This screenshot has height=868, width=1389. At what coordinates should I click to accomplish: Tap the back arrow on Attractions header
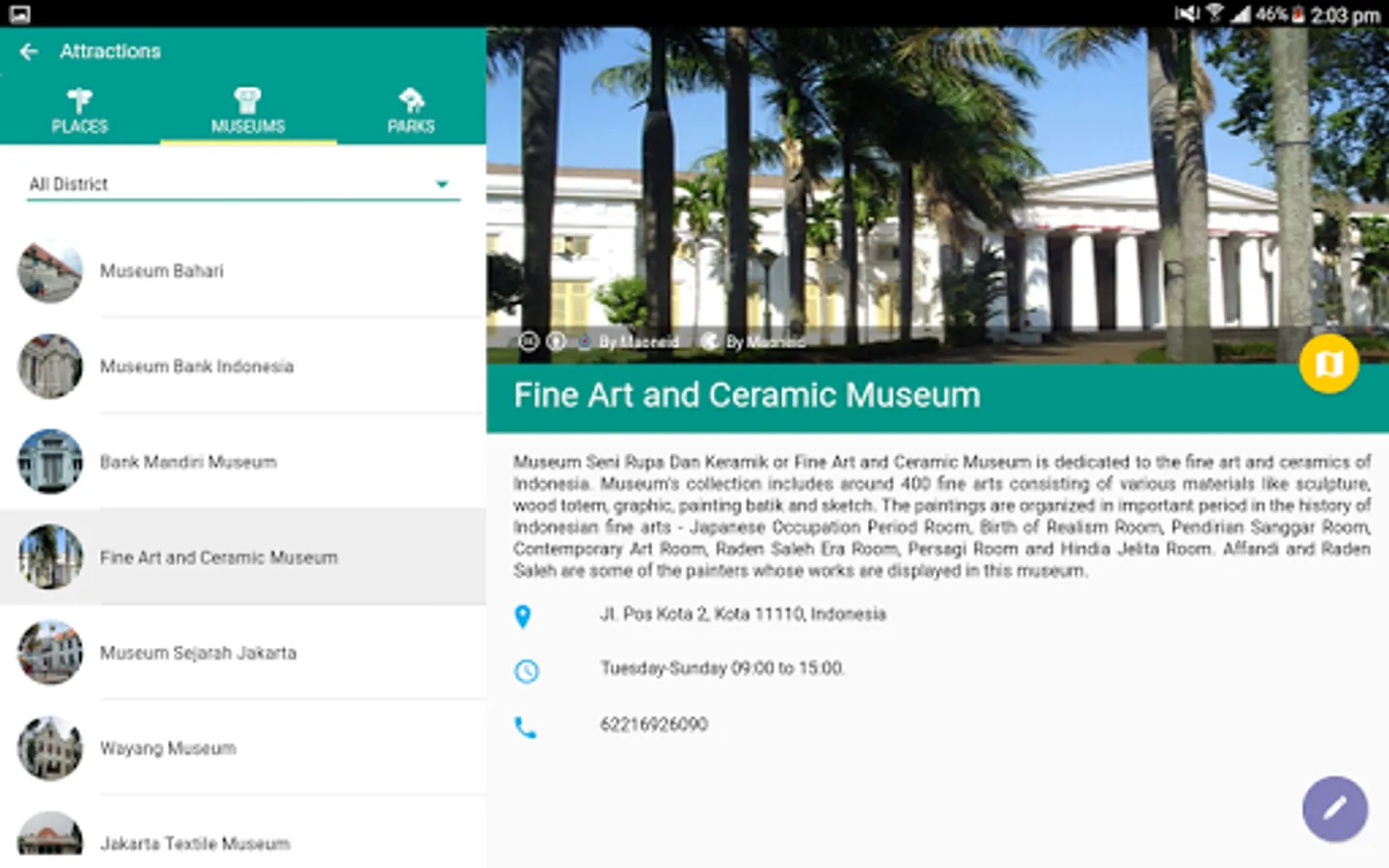pos(28,51)
